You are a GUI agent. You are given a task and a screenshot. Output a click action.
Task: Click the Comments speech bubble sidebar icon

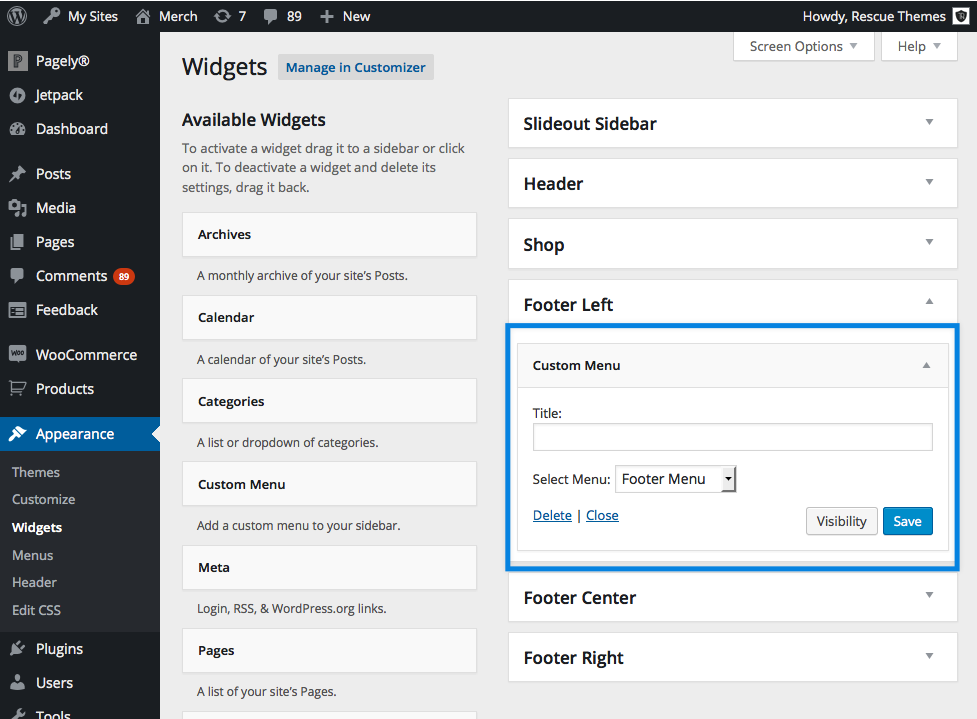(17, 275)
